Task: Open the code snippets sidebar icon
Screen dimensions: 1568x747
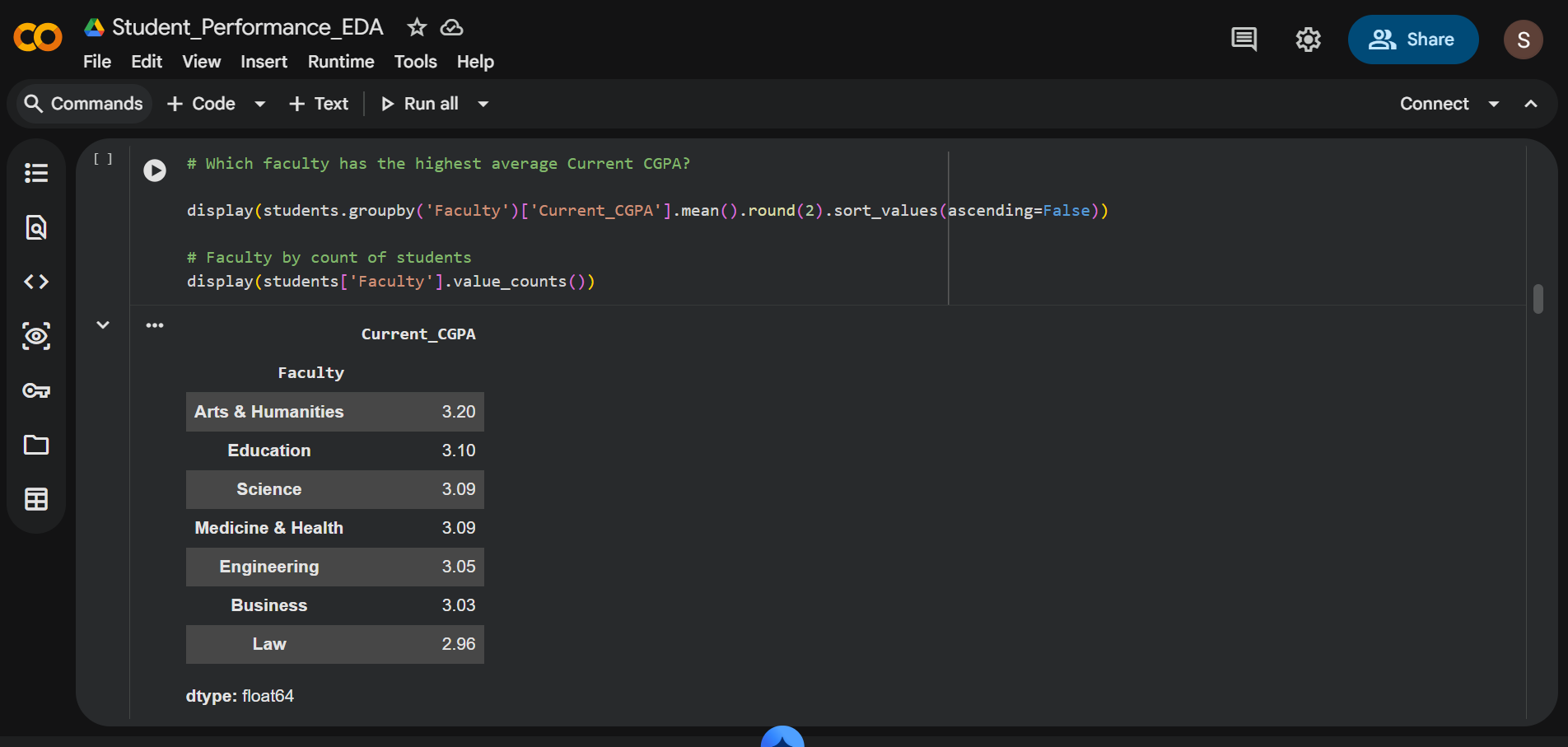Action: coord(36,282)
